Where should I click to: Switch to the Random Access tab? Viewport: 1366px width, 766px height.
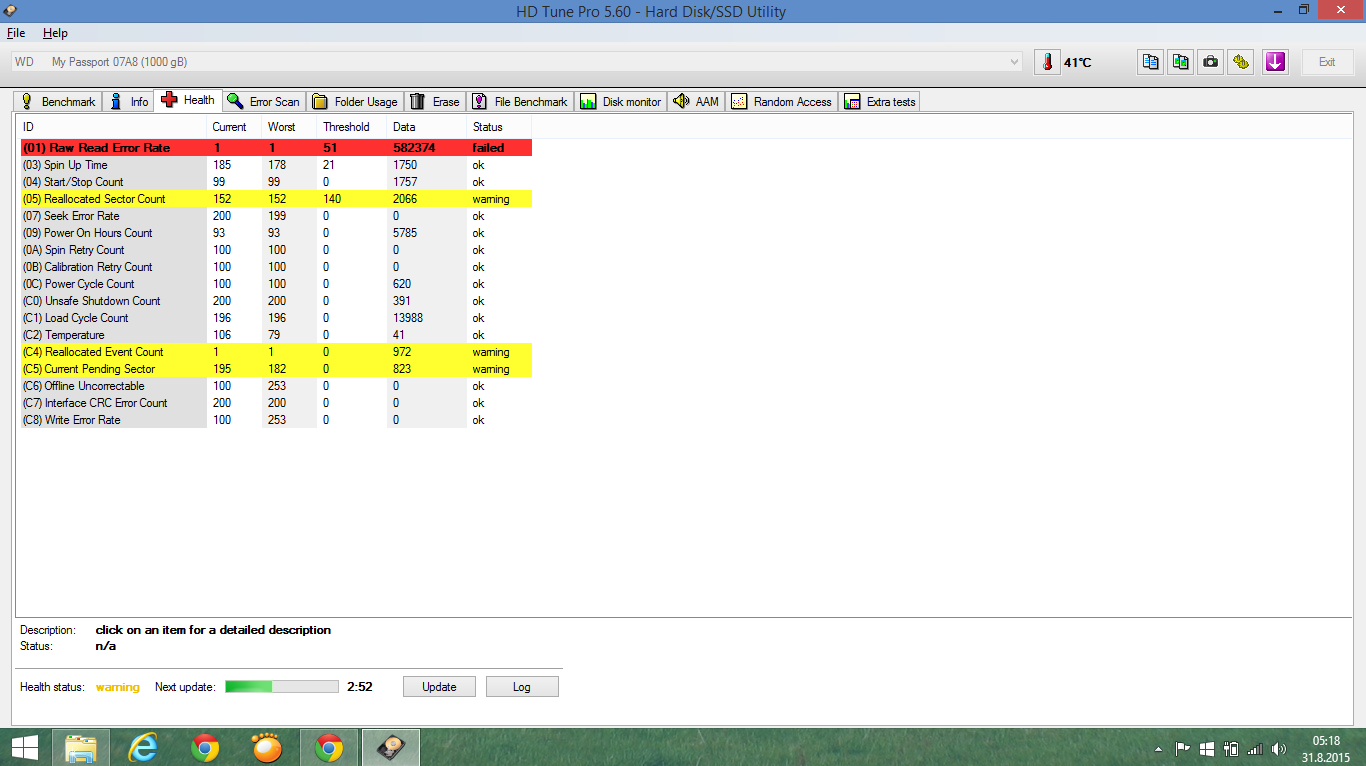(781, 101)
